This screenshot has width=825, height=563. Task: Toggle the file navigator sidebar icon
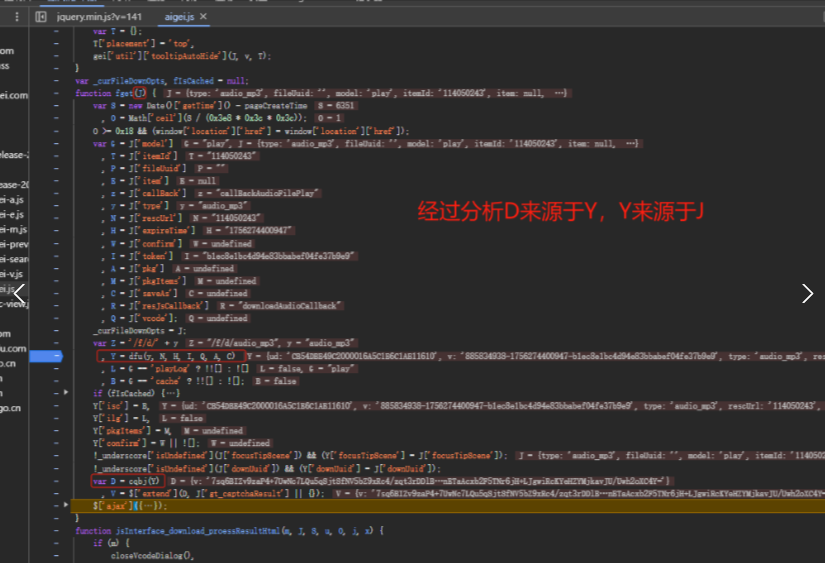tap(41, 17)
